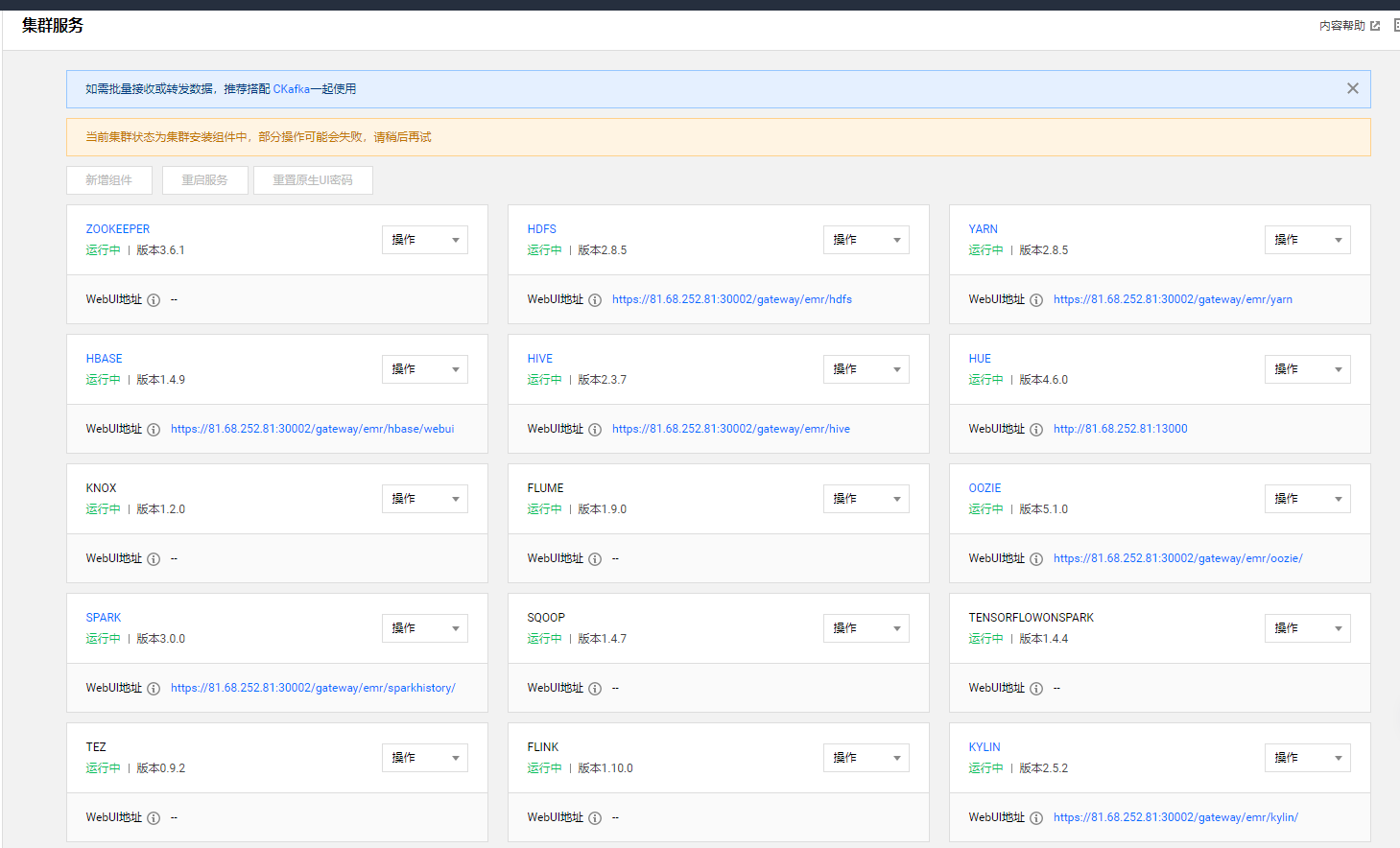Image resolution: width=1400 pixels, height=848 pixels.
Task: Open the HIVE WebUI gateway URL
Action: point(731,429)
